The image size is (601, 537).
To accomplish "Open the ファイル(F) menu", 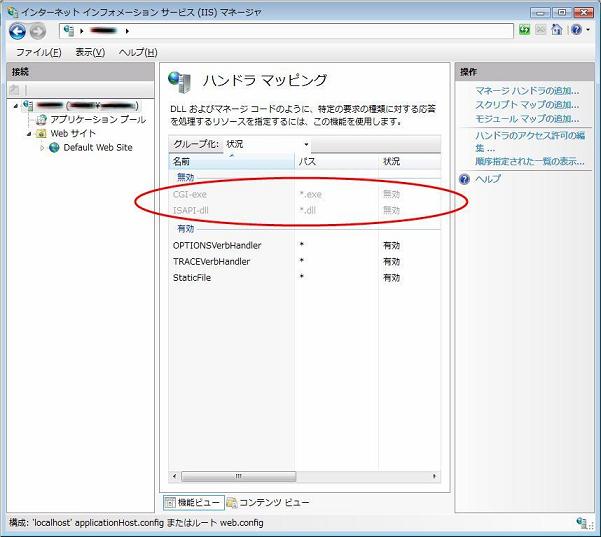I will 38,52.
